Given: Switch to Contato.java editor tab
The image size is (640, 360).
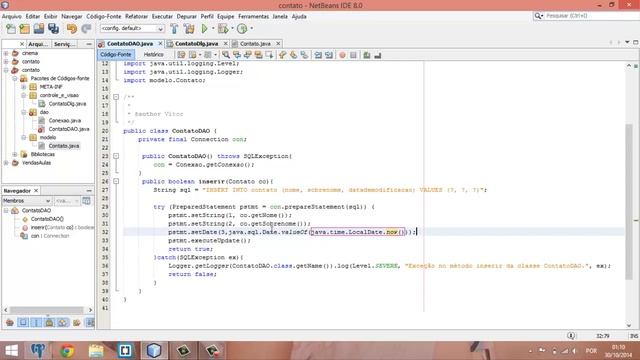Looking at the screenshot, I should (x=255, y=44).
